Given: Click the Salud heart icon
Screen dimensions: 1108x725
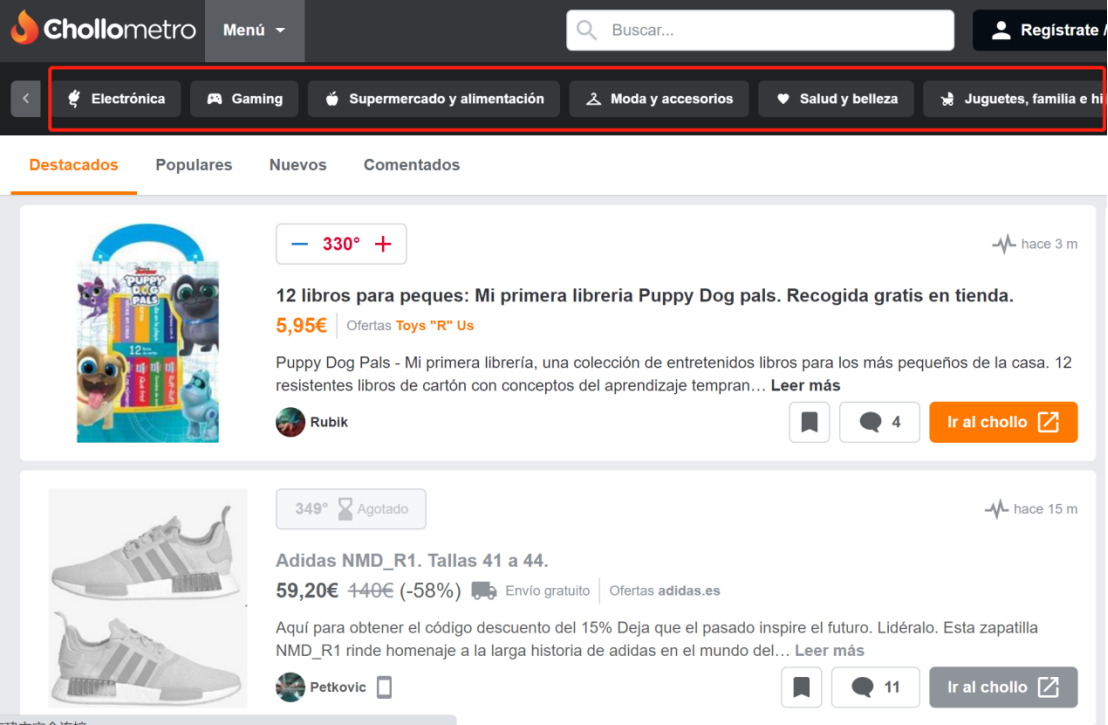Looking at the screenshot, I should click(x=783, y=99).
